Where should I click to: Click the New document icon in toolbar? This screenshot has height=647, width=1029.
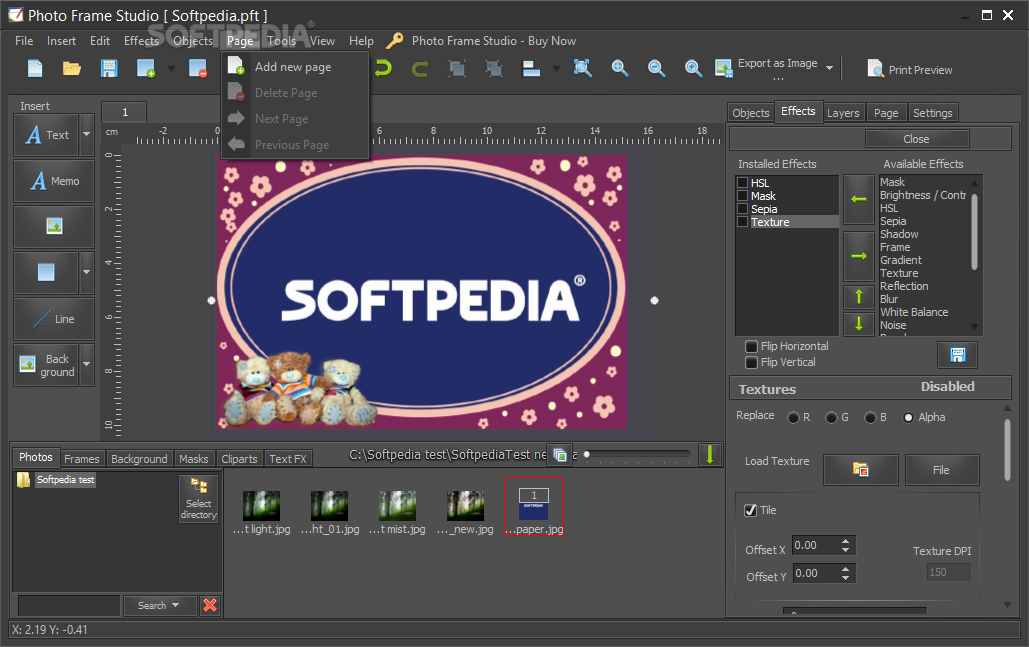pos(35,68)
